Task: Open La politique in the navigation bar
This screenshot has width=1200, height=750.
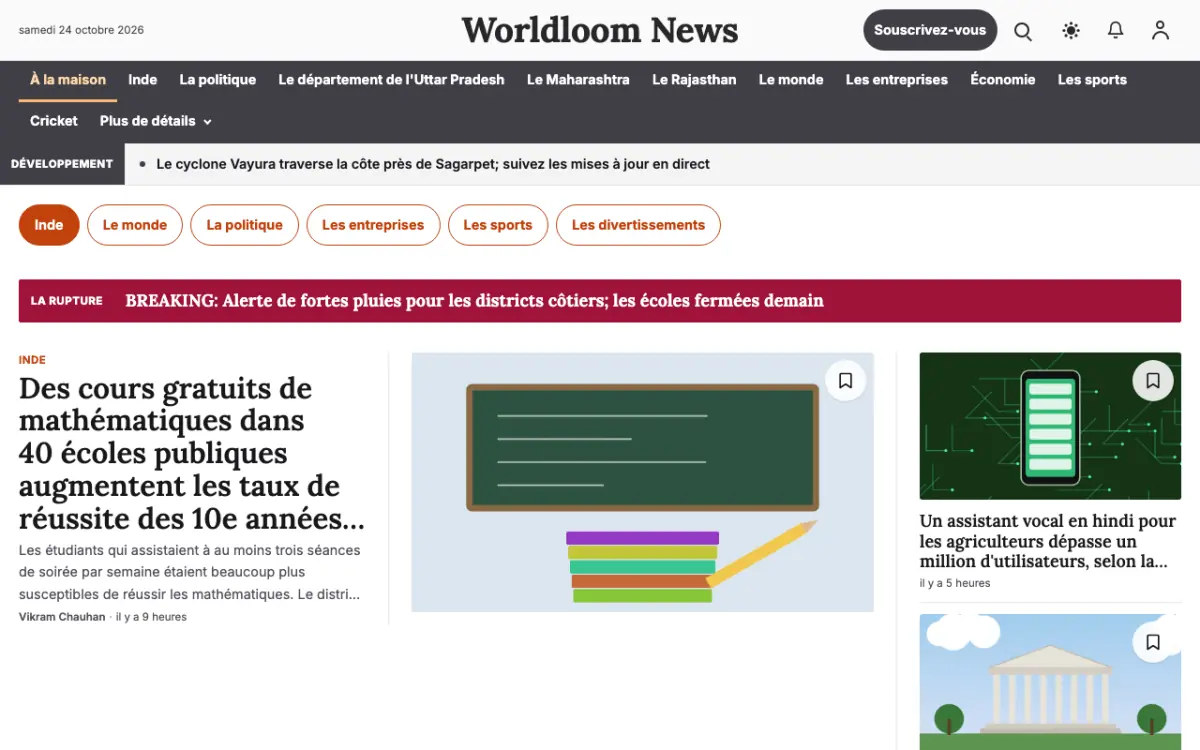Action: 218,80
